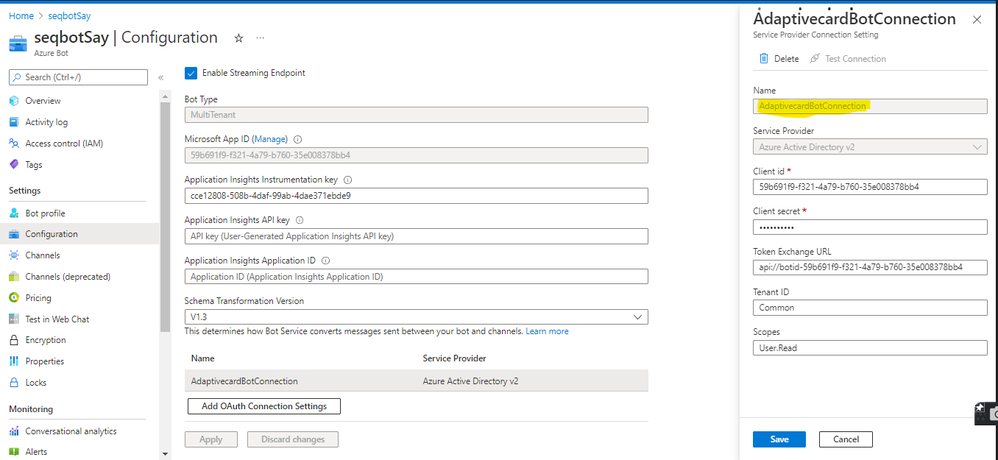This screenshot has width=998, height=460.
Task: Open the Channels menu item
Action: click(x=42, y=255)
